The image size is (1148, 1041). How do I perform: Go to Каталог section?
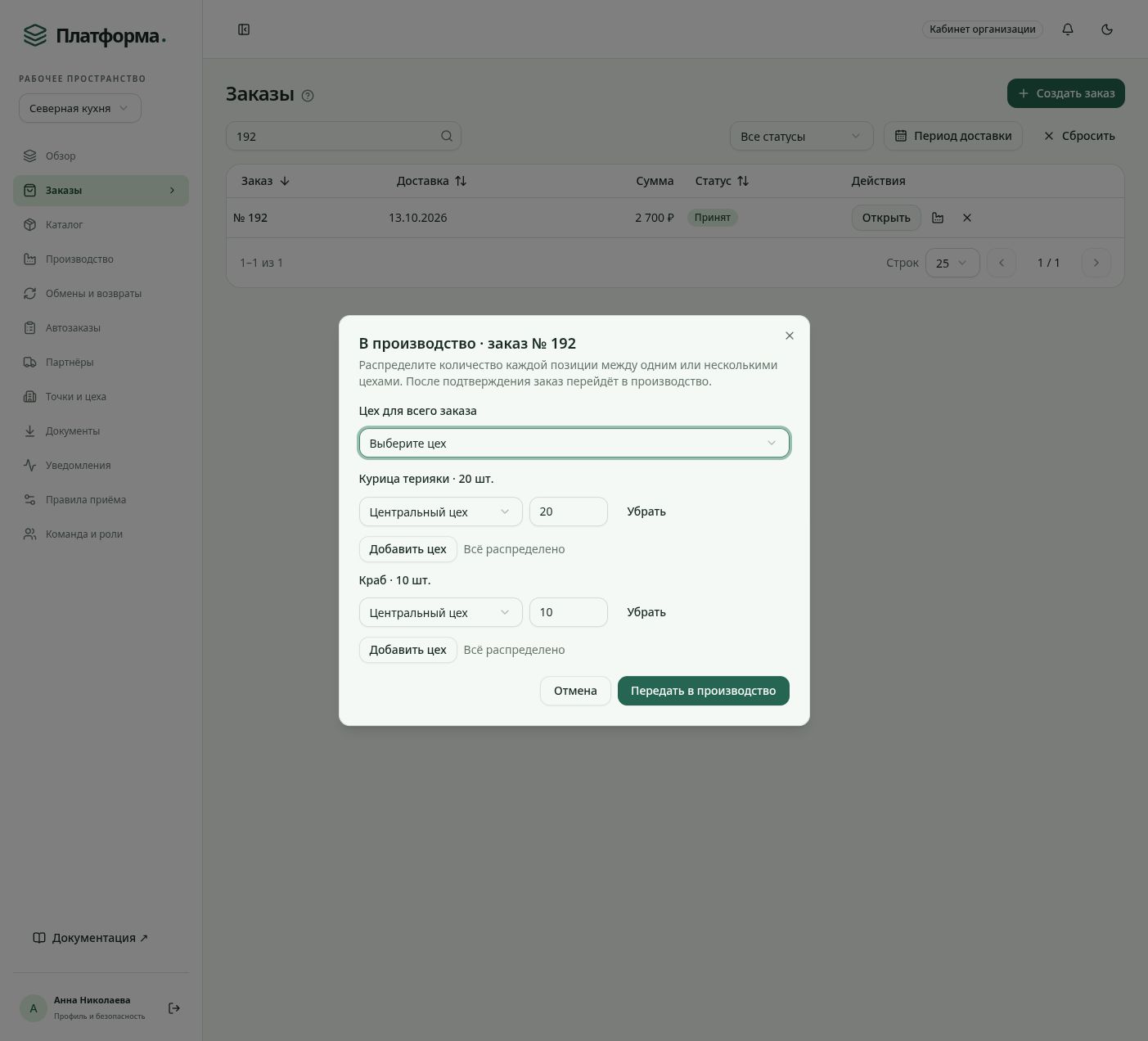coord(101,225)
